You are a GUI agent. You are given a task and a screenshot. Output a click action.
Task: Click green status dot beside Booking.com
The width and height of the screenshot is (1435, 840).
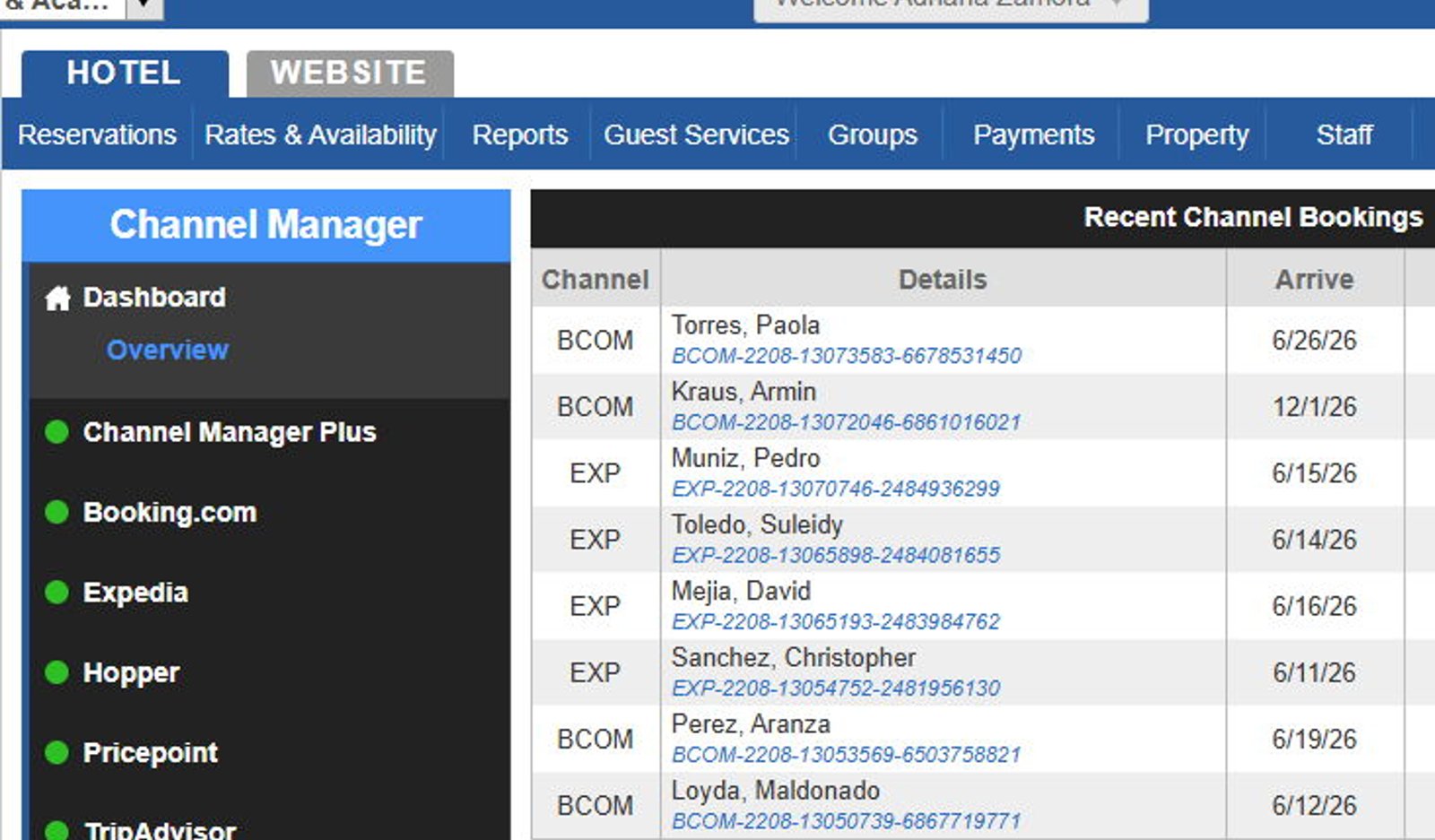(x=57, y=512)
